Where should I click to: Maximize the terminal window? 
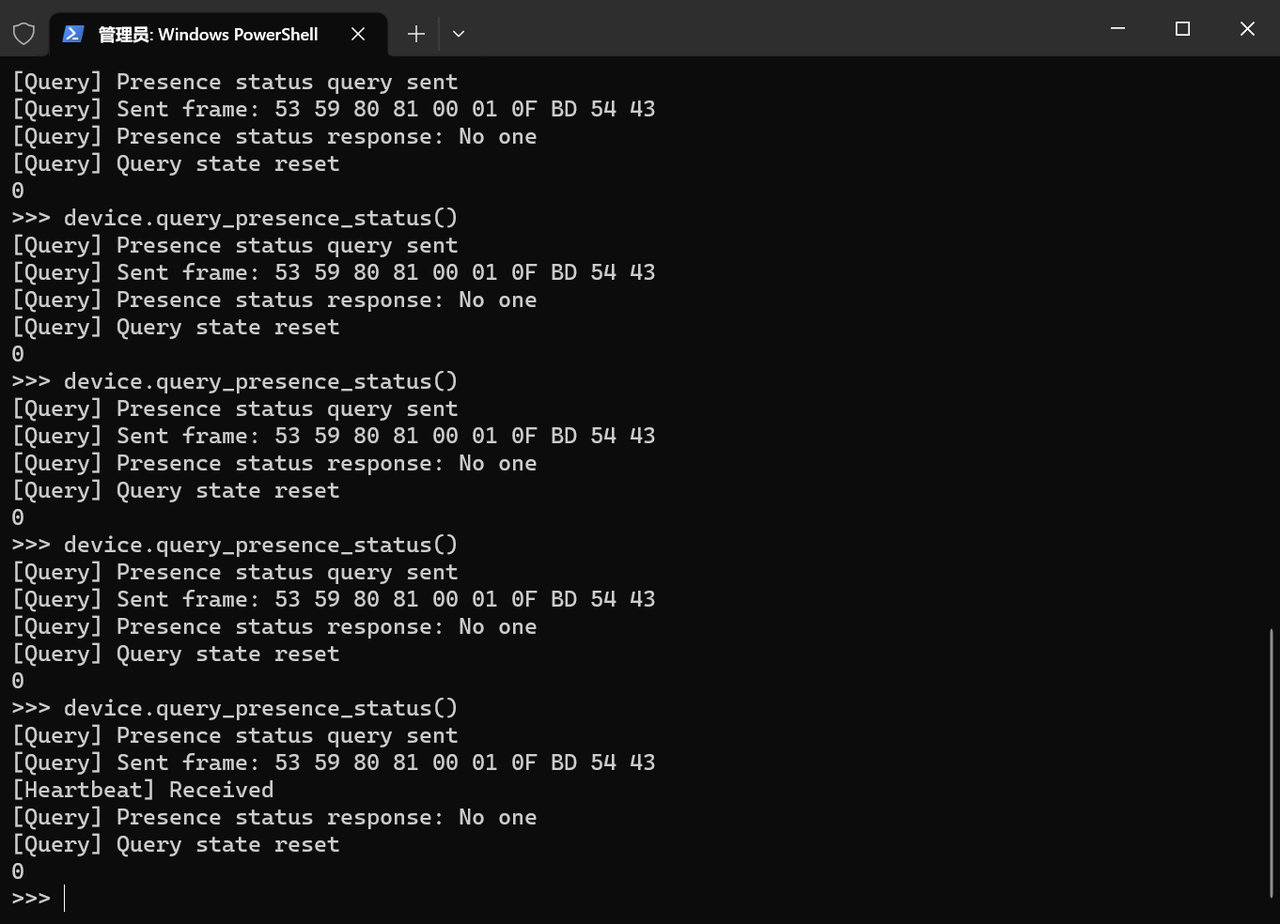pos(1182,29)
